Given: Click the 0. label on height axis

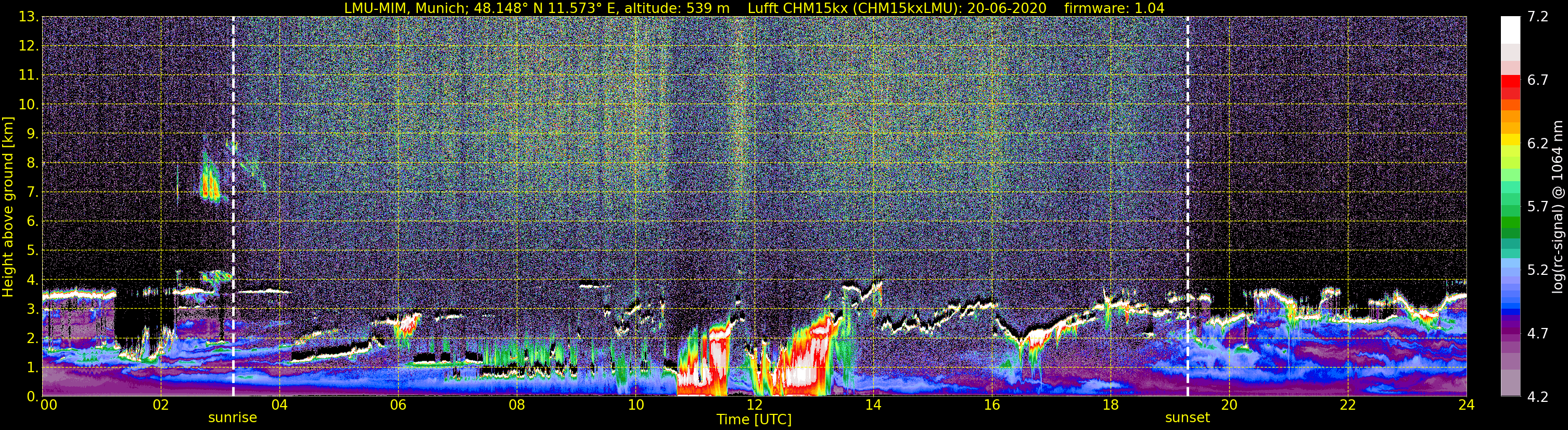Looking at the screenshot, I should pos(32,397).
